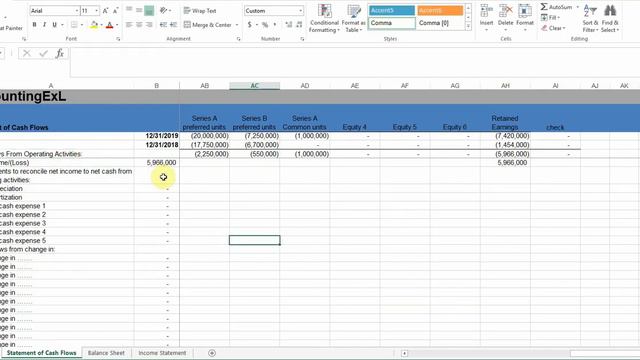Screen dimensions: 640x360
Task: Click Merge & Center
Action: click(x=208, y=25)
